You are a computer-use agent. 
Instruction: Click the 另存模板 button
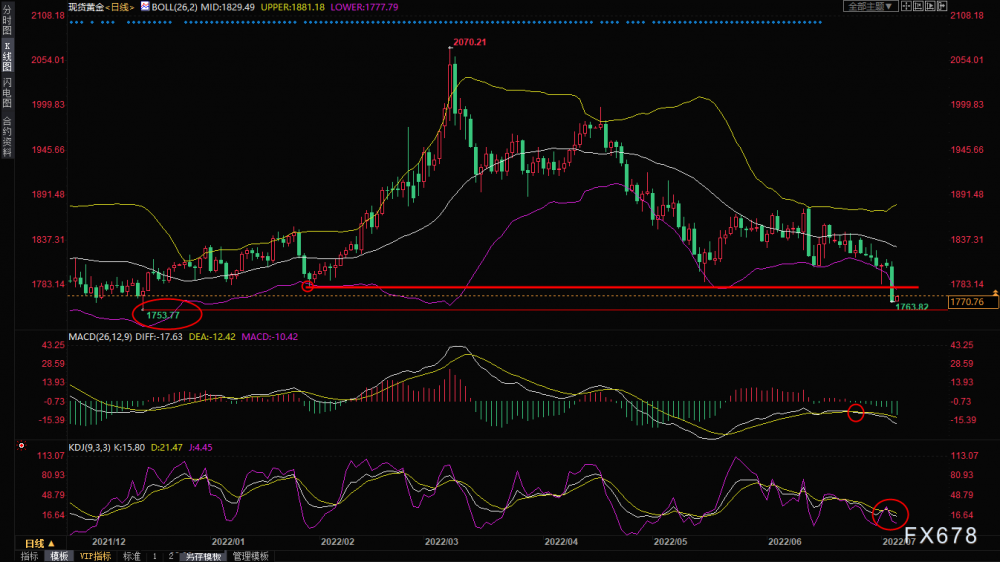click(203, 556)
